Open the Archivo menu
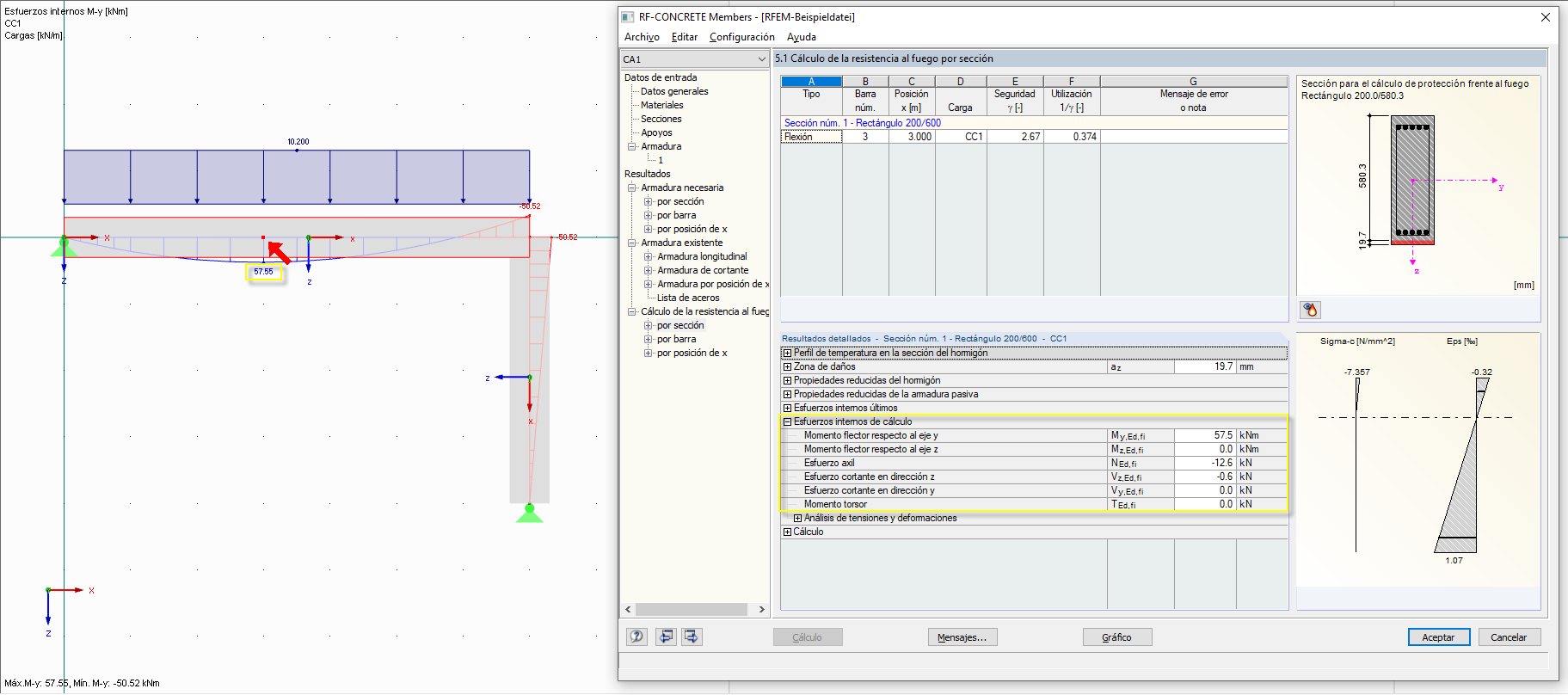 pos(642,37)
